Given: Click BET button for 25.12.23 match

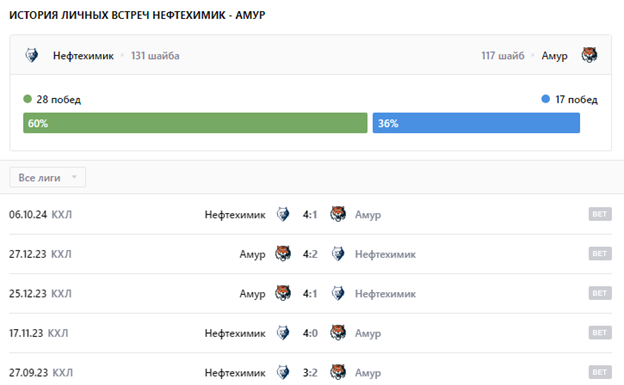Looking at the screenshot, I should tap(600, 293).
